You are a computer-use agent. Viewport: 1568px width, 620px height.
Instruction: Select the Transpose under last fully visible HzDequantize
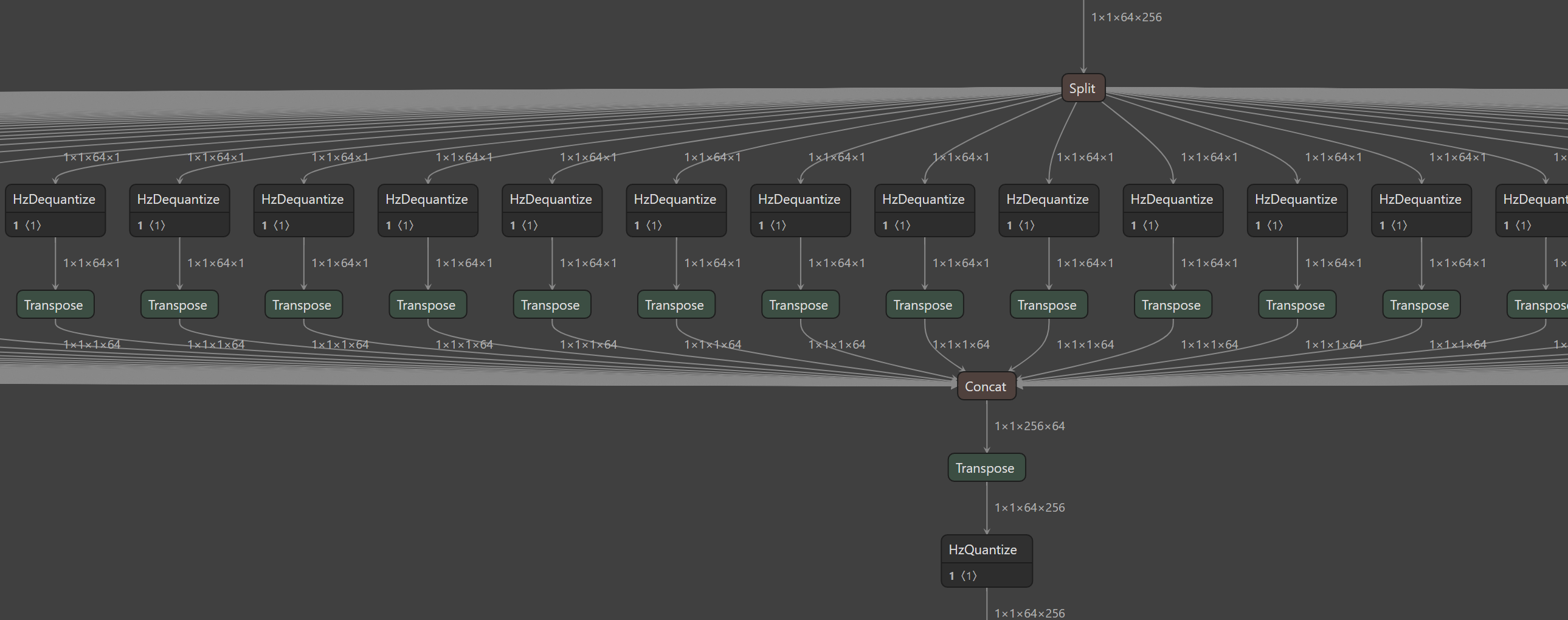[x=1420, y=305]
